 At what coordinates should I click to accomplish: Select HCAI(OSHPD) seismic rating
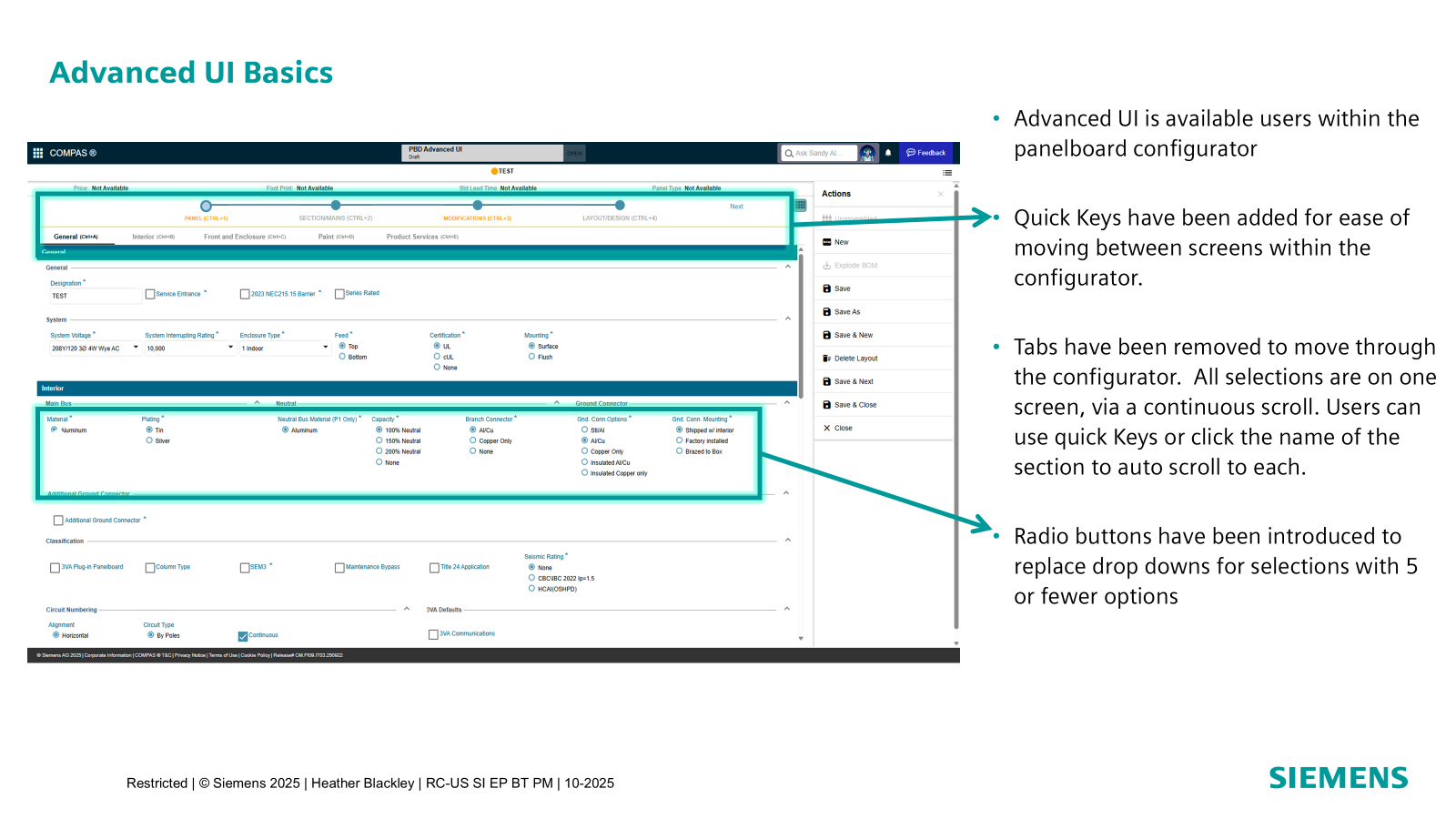click(531, 589)
